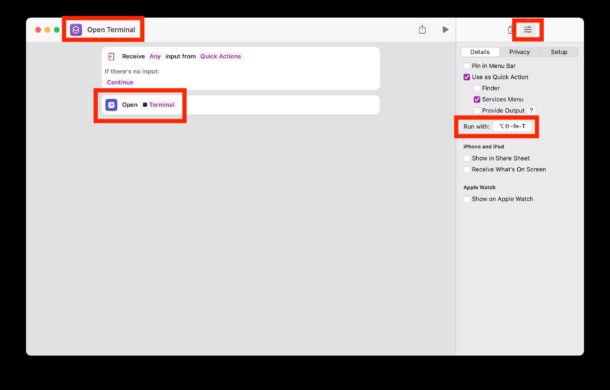Enable Pin in Menu Bar checkbox
The image size is (610, 390).
(467, 66)
